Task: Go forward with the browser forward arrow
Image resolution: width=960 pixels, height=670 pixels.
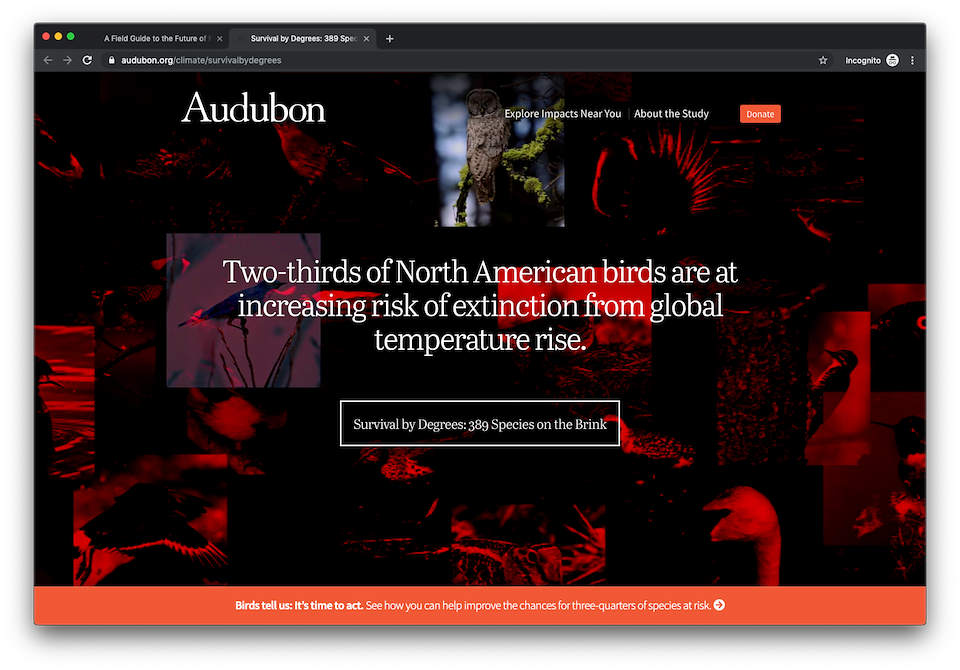Action: click(x=67, y=60)
